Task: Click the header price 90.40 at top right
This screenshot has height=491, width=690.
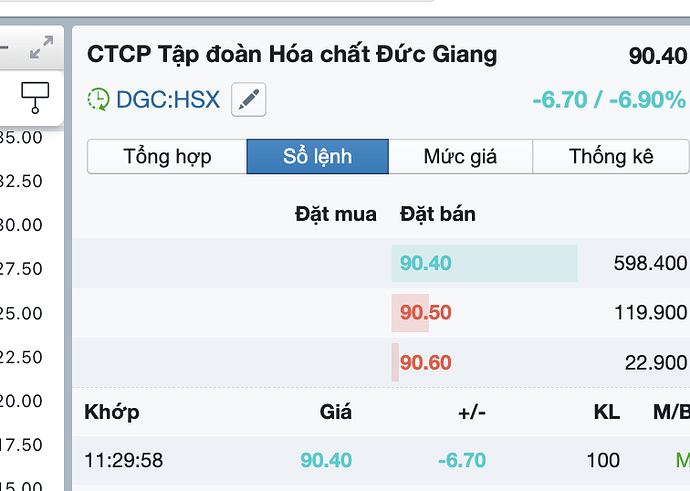Action: pyautogui.click(x=657, y=56)
